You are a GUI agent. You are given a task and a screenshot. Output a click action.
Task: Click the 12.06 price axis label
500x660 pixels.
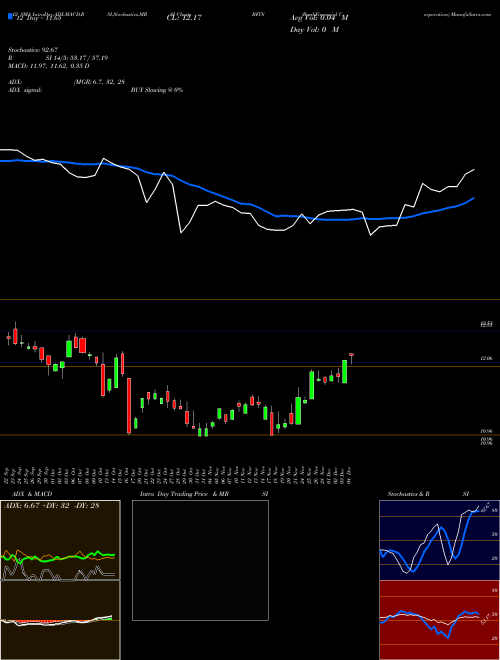coord(486,358)
